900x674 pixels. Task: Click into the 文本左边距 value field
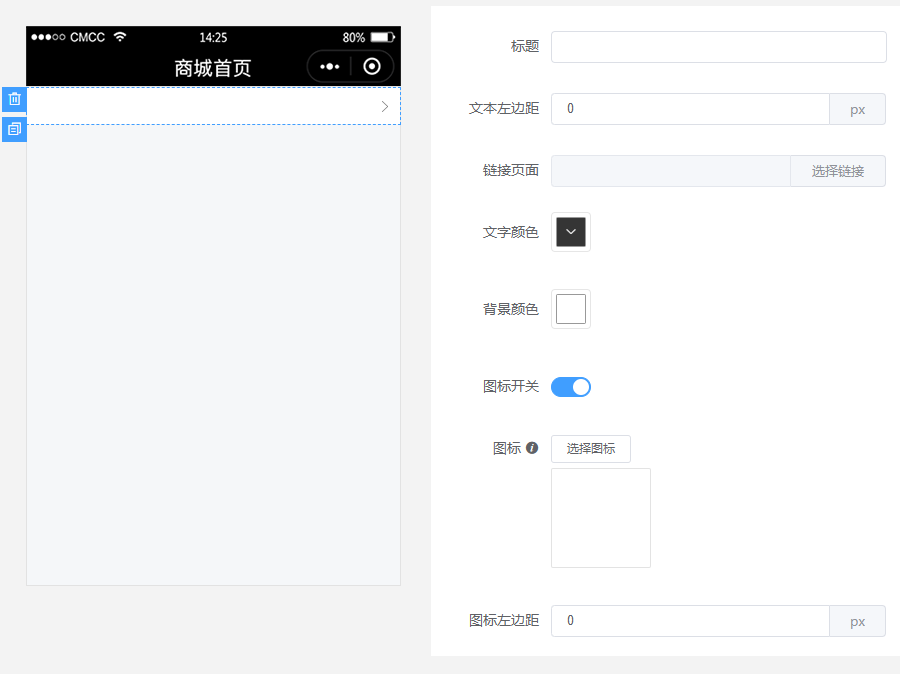click(x=690, y=109)
